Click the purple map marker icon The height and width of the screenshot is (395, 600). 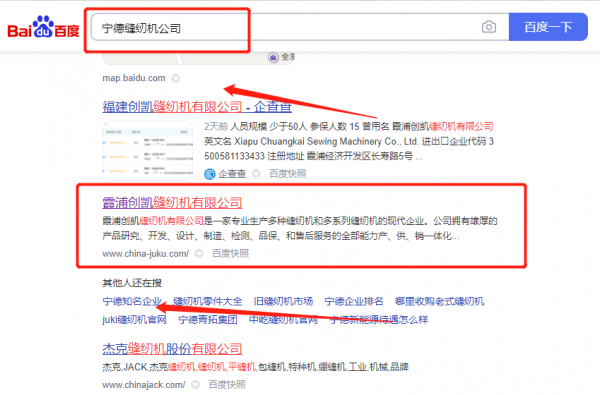pyautogui.click(x=273, y=57)
